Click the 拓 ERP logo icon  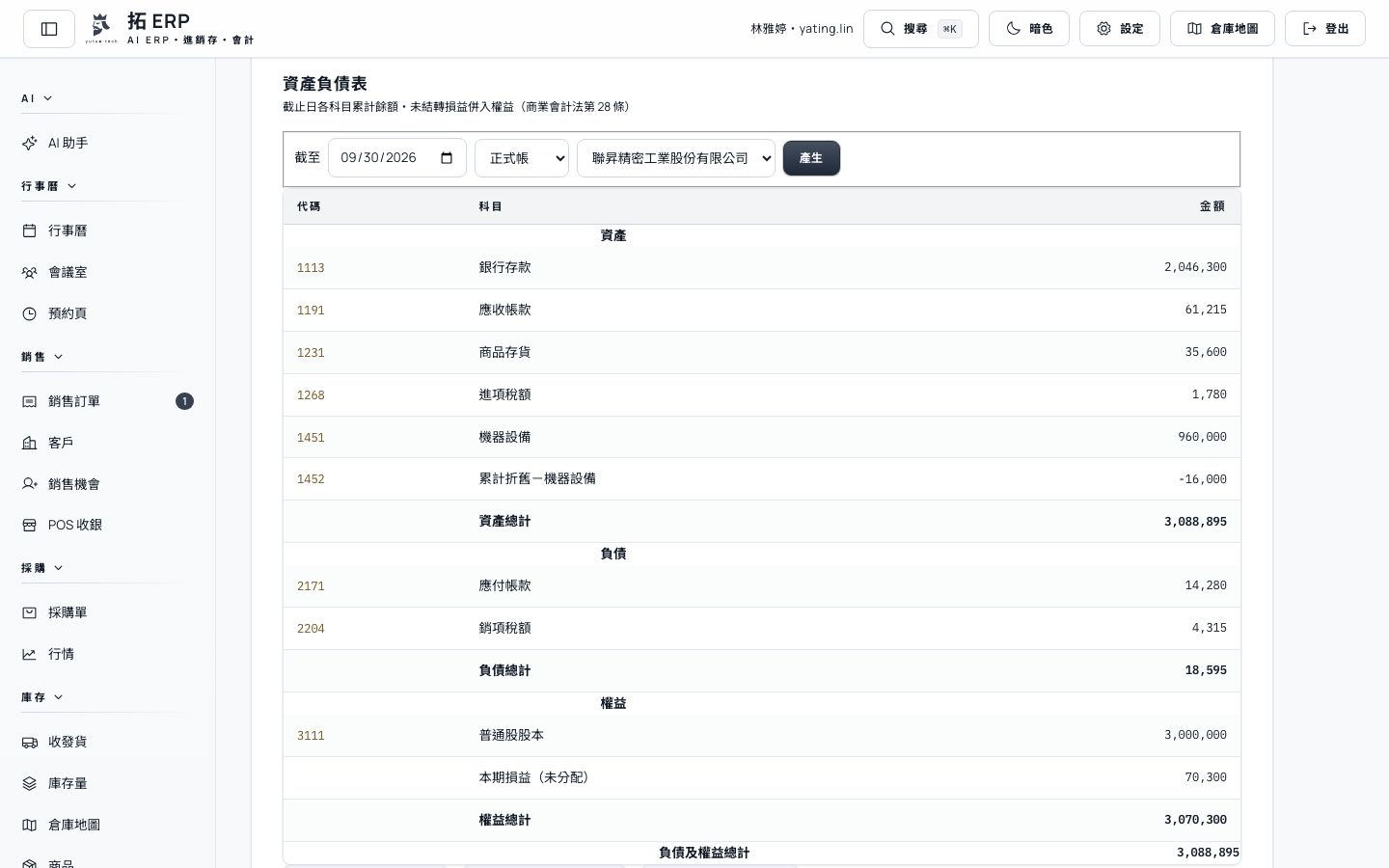tap(101, 28)
